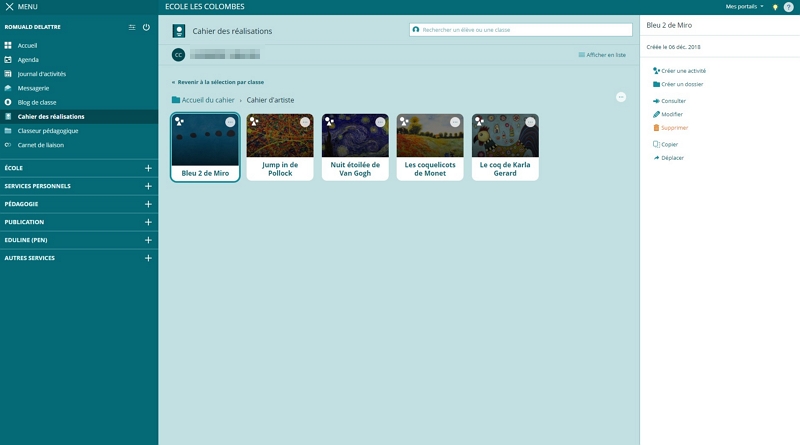800x445 pixels.
Task: Focus the student or class search field
Action: click(521, 30)
